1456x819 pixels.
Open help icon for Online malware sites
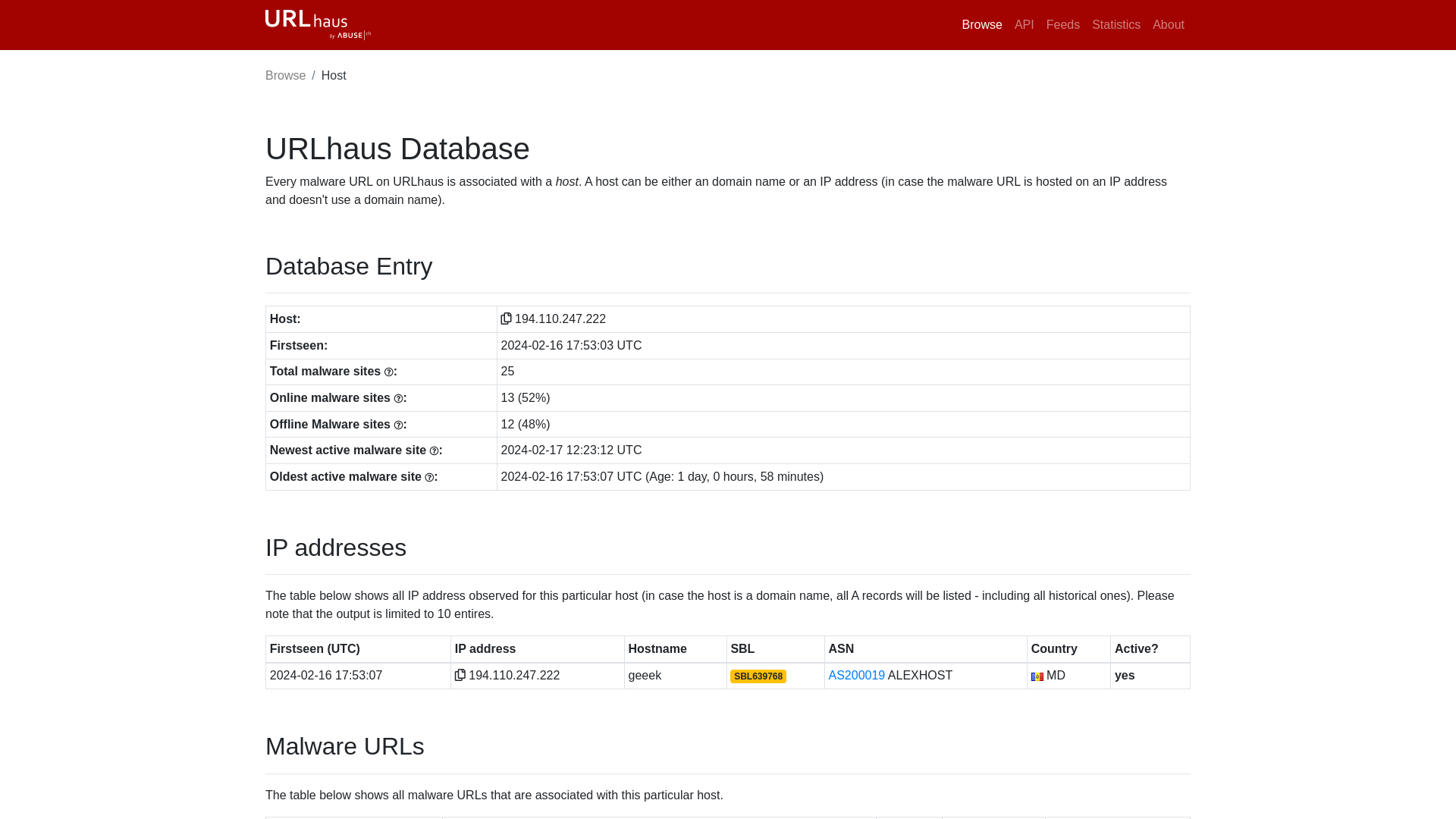(399, 399)
